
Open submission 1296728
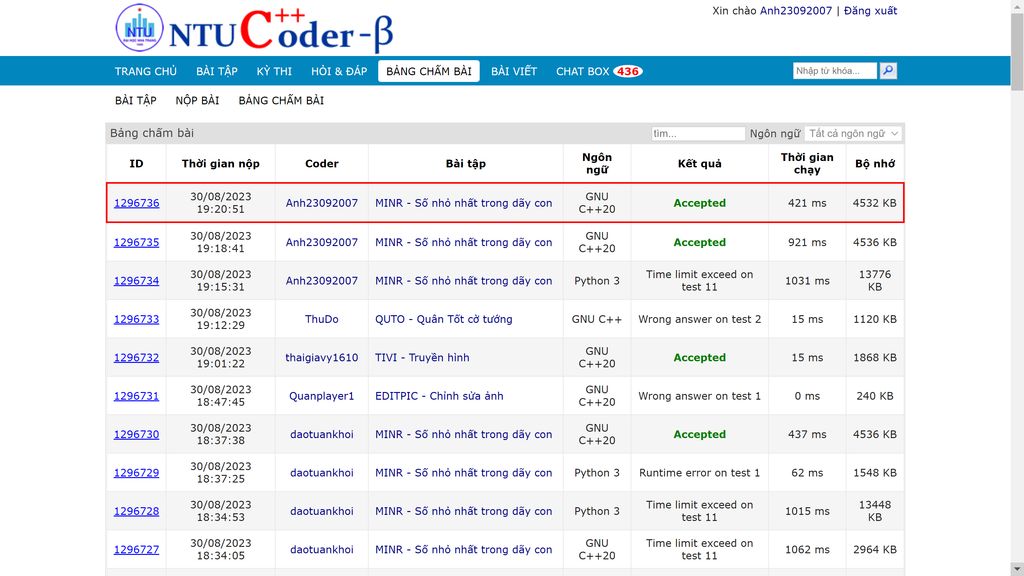[136, 511]
